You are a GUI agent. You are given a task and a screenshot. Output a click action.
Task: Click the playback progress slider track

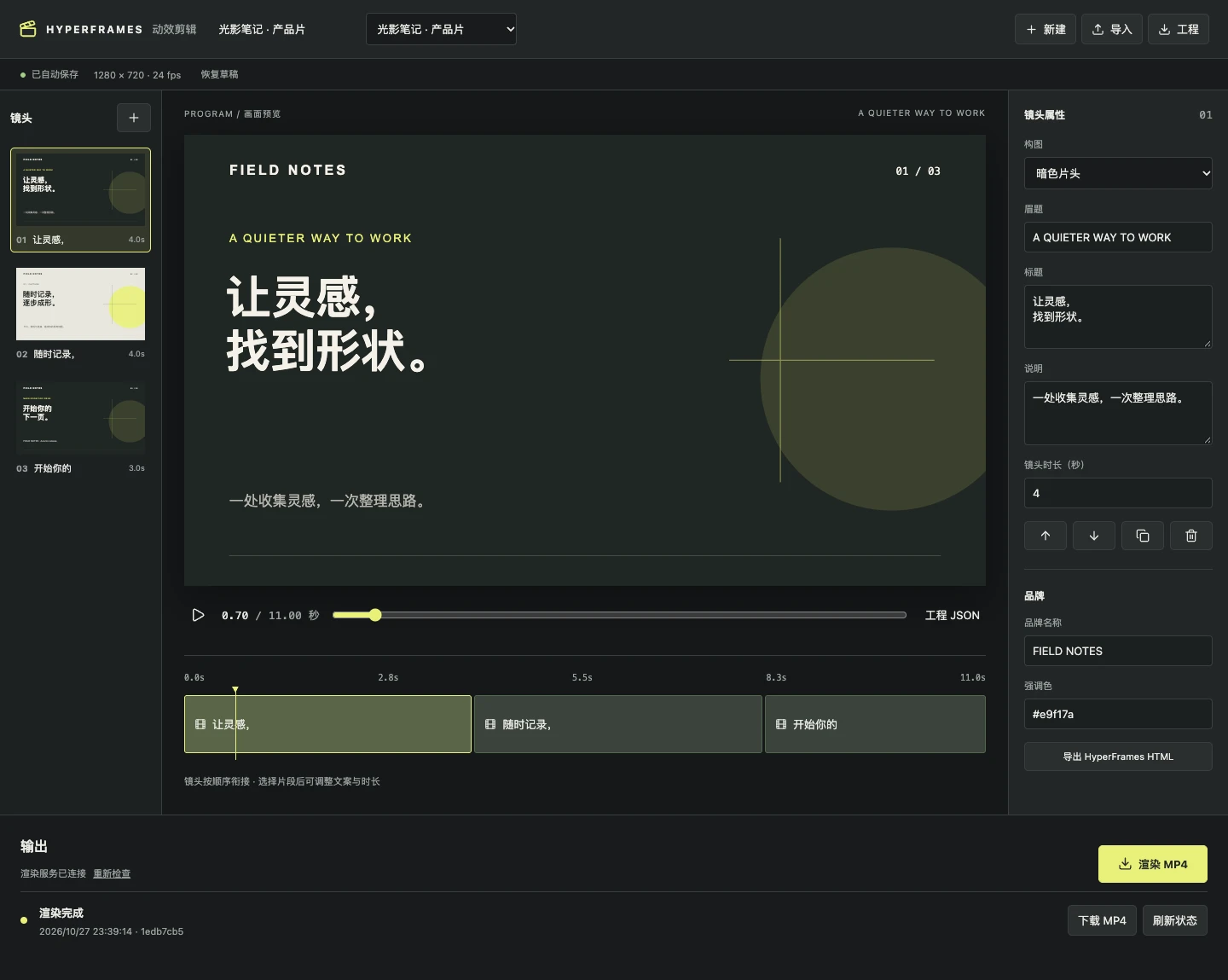(x=619, y=615)
